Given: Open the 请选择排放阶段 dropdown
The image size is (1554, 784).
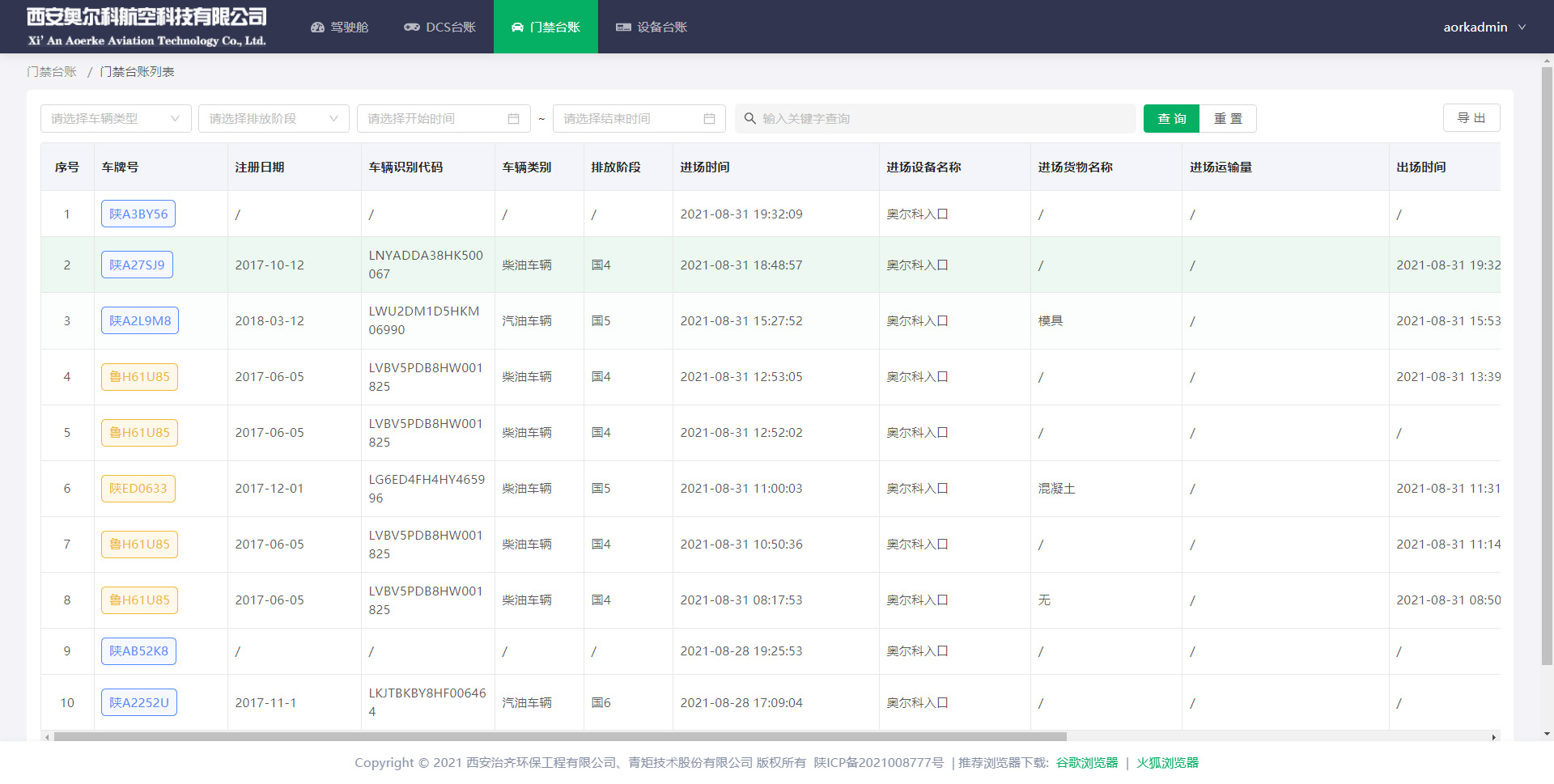Looking at the screenshot, I should [x=274, y=118].
